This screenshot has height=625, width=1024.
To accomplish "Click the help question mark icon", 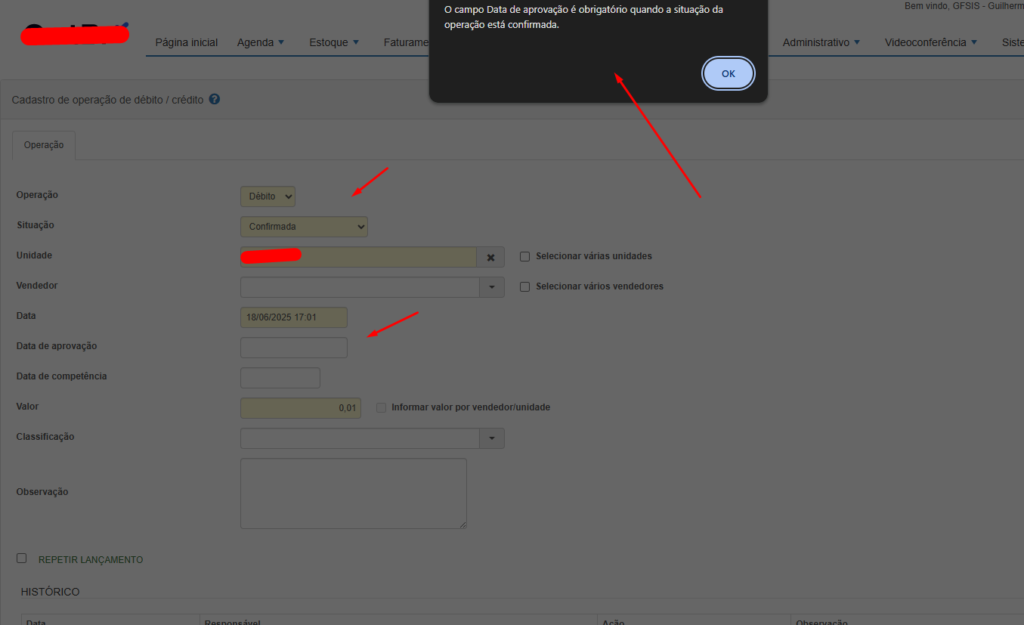I will 215,100.
